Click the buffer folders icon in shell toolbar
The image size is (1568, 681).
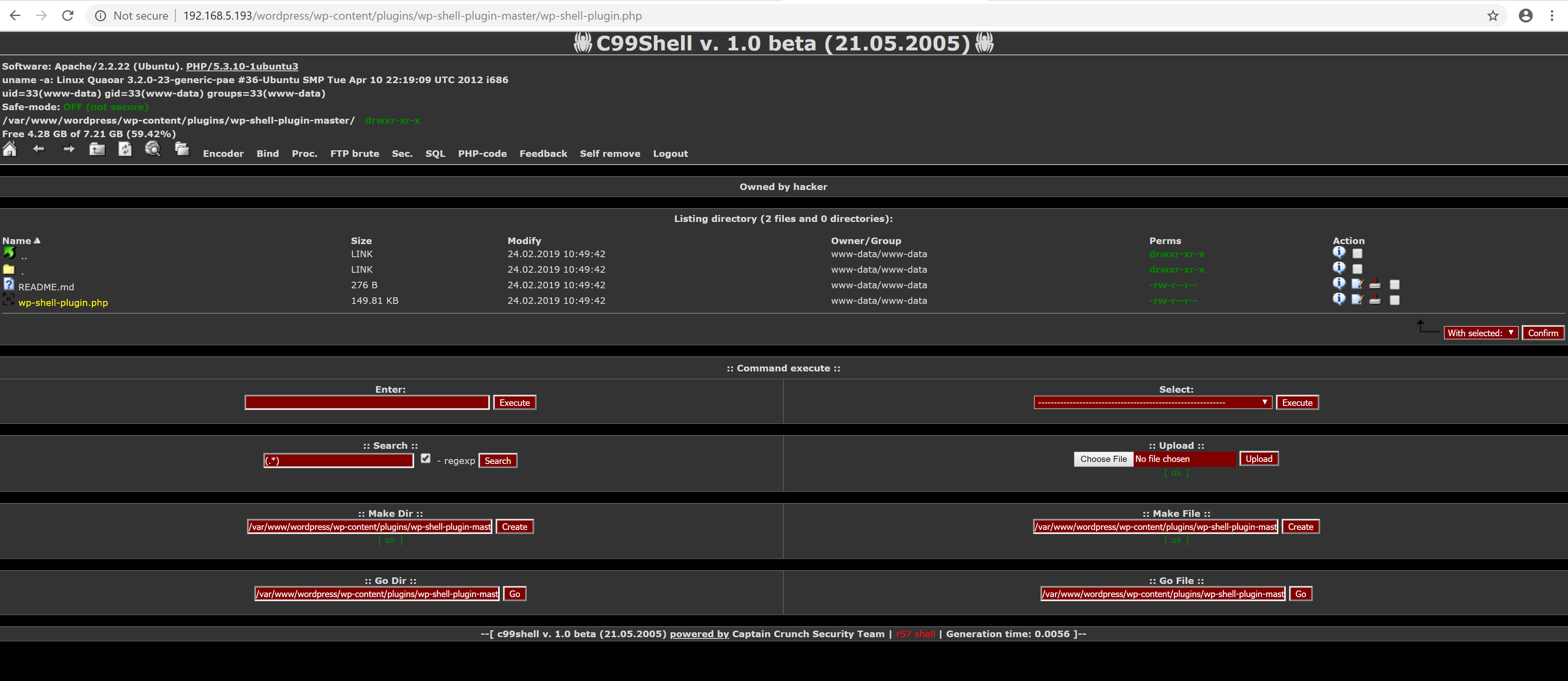tap(182, 149)
